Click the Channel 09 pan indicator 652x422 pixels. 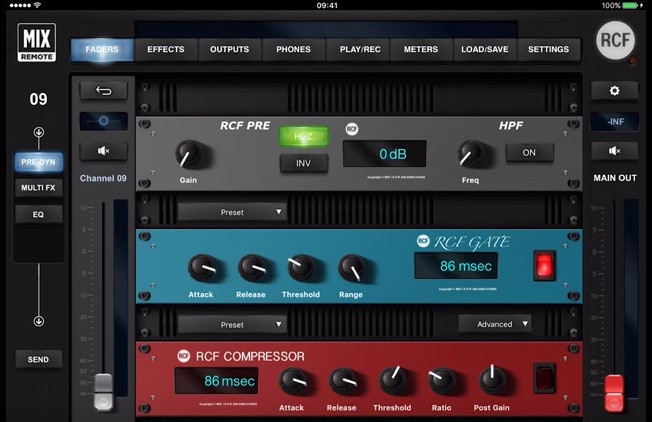[103, 121]
